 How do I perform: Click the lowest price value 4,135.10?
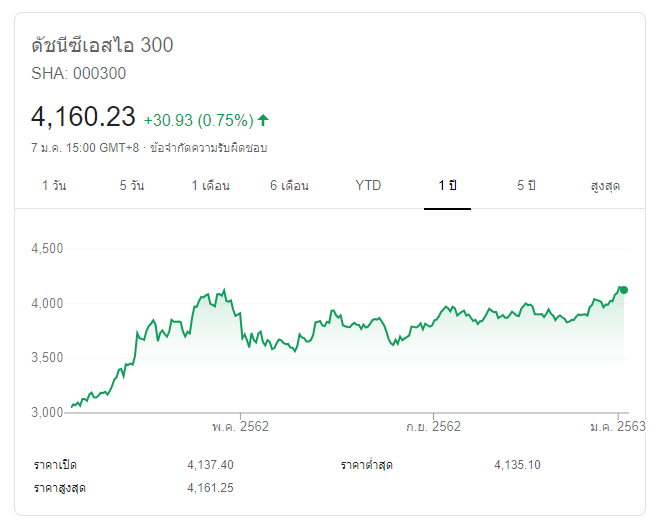(518, 465)
